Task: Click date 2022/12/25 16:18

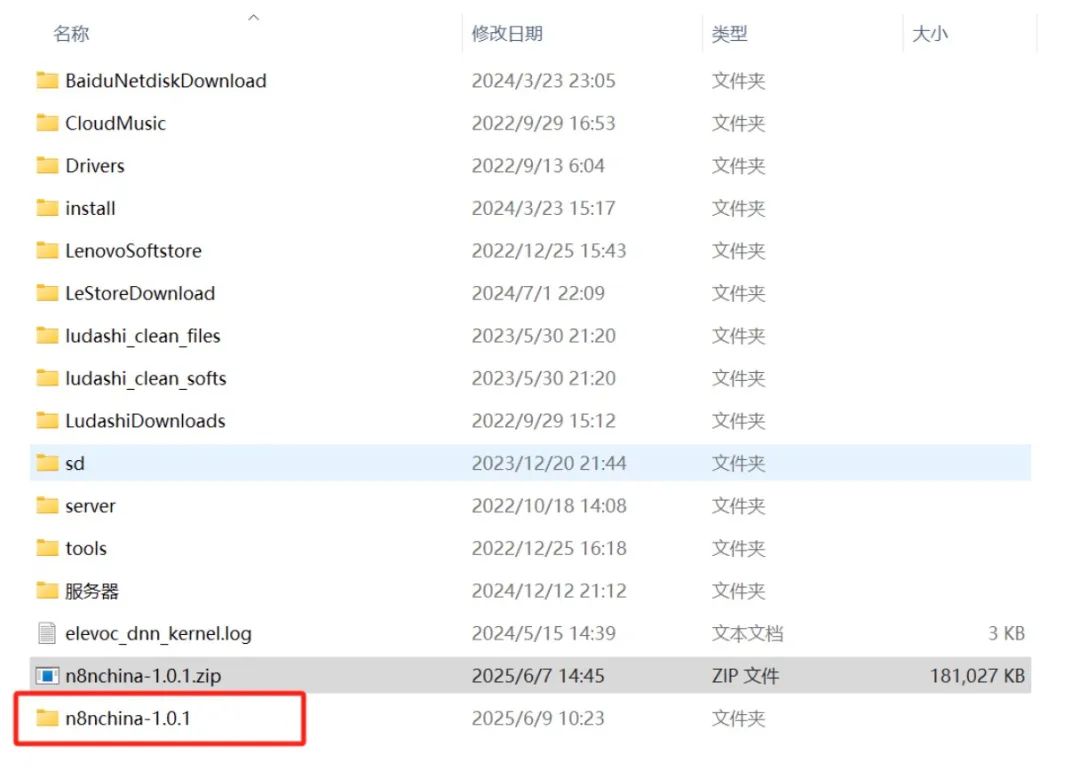Action: coord(549,548)
